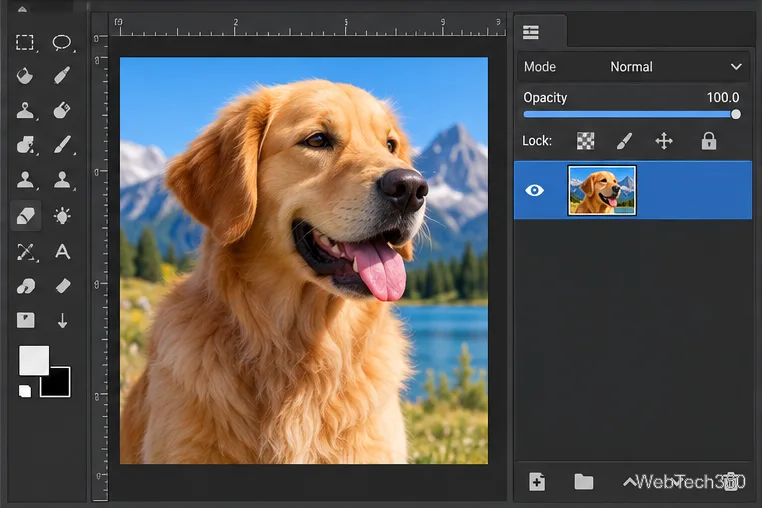
Task: Click the "Lock:" label text
Action: pos(537,141)
